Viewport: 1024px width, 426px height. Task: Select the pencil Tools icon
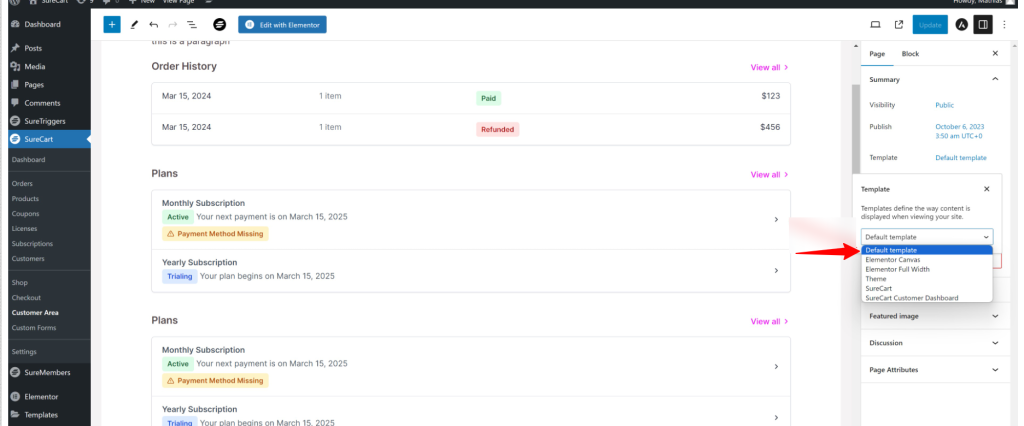tap(134, 24)
